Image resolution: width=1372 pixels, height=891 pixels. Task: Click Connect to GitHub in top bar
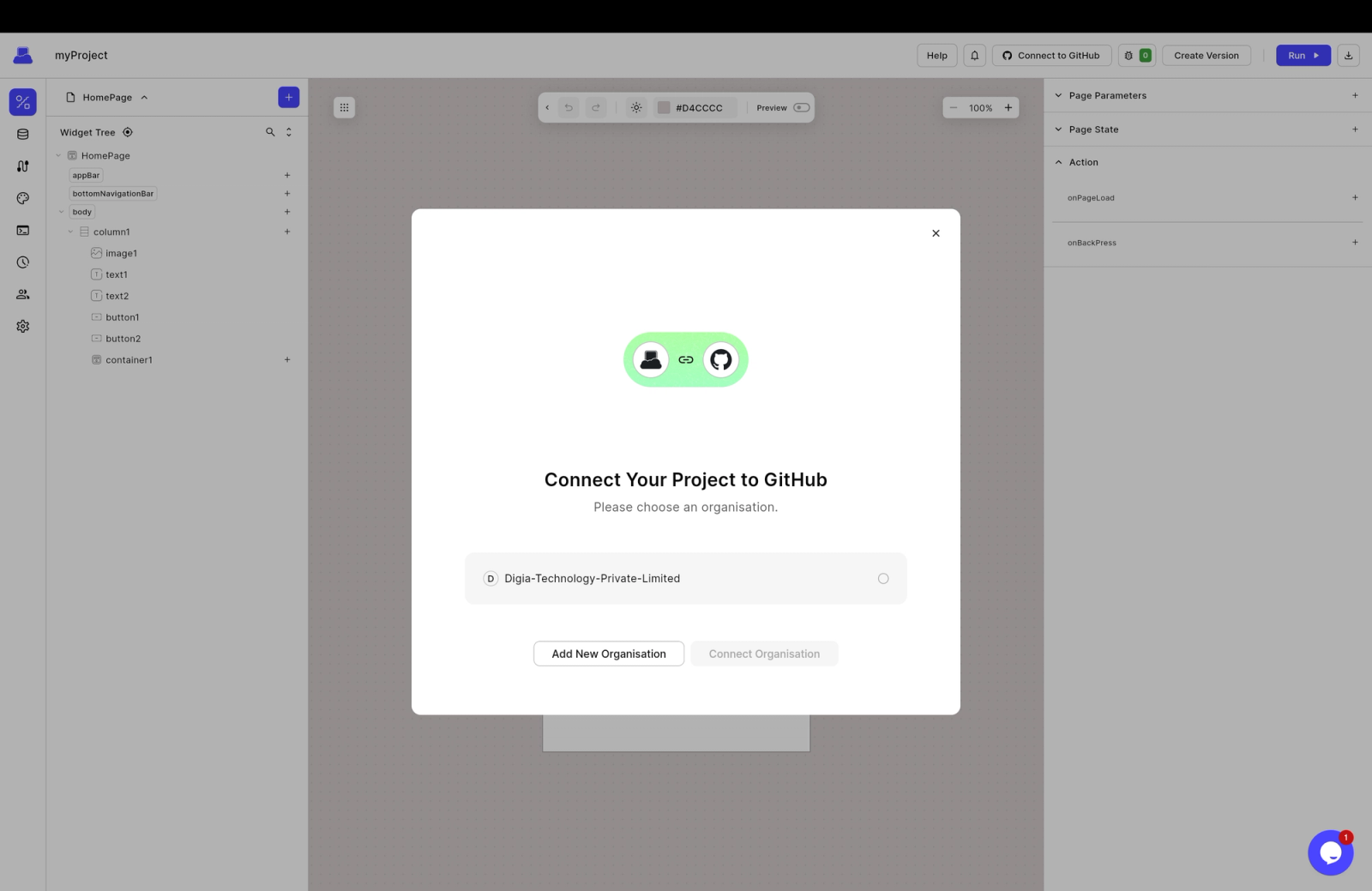1051,56
